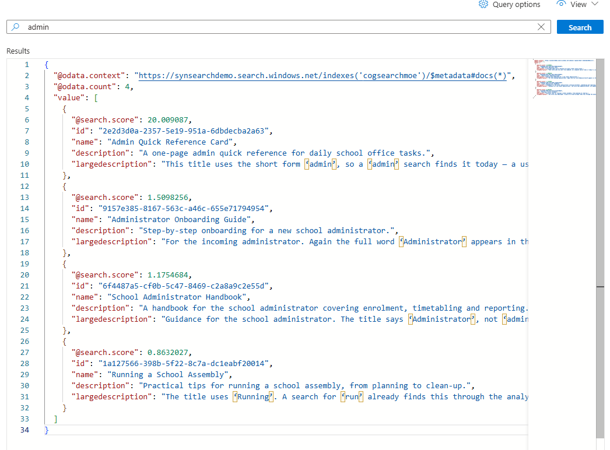Clear the search box with X icon
Screen dimensions: 610x450
[x=541, y=27]
